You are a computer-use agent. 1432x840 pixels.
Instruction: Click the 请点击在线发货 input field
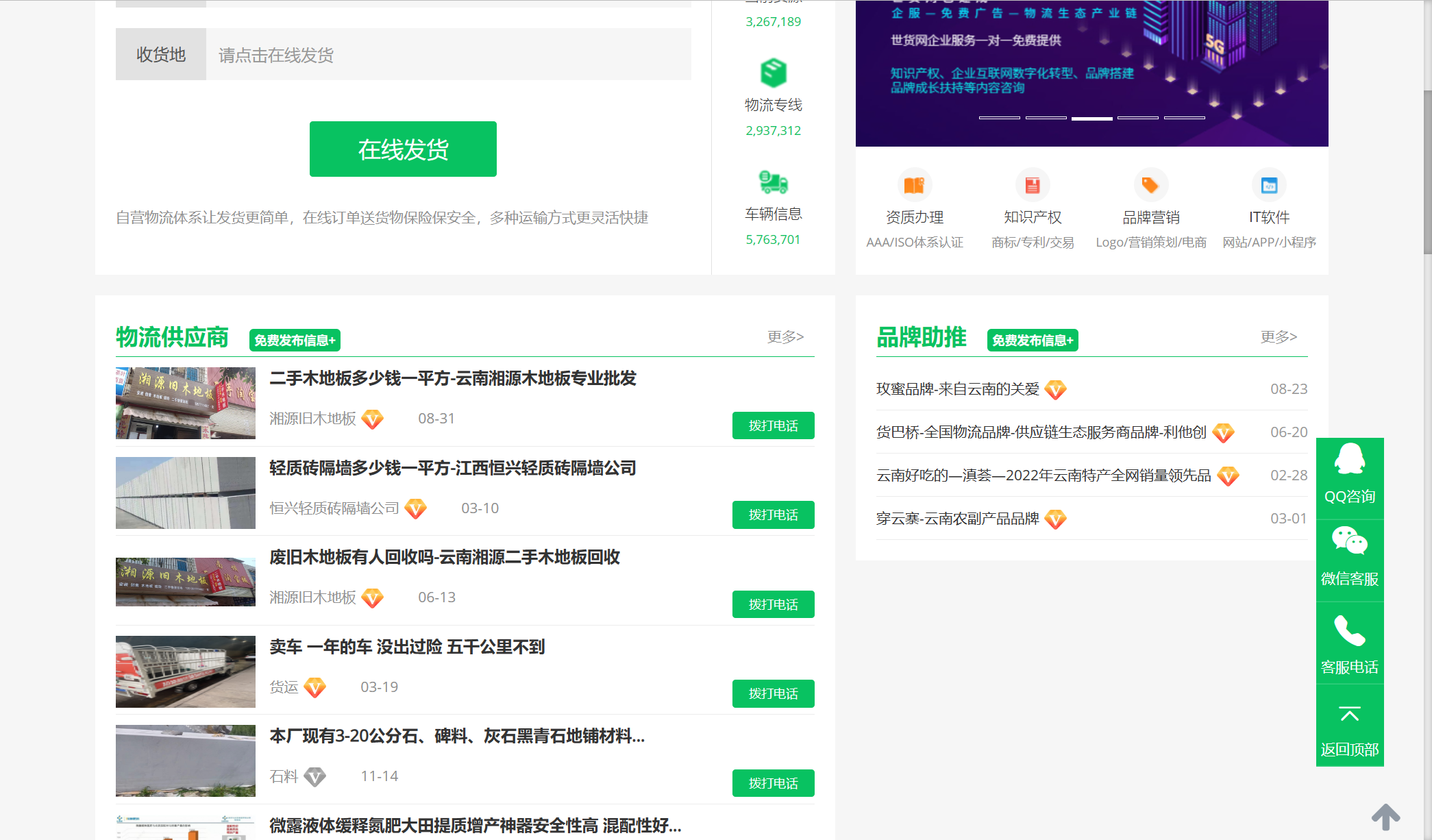click(x=445, y=54)
